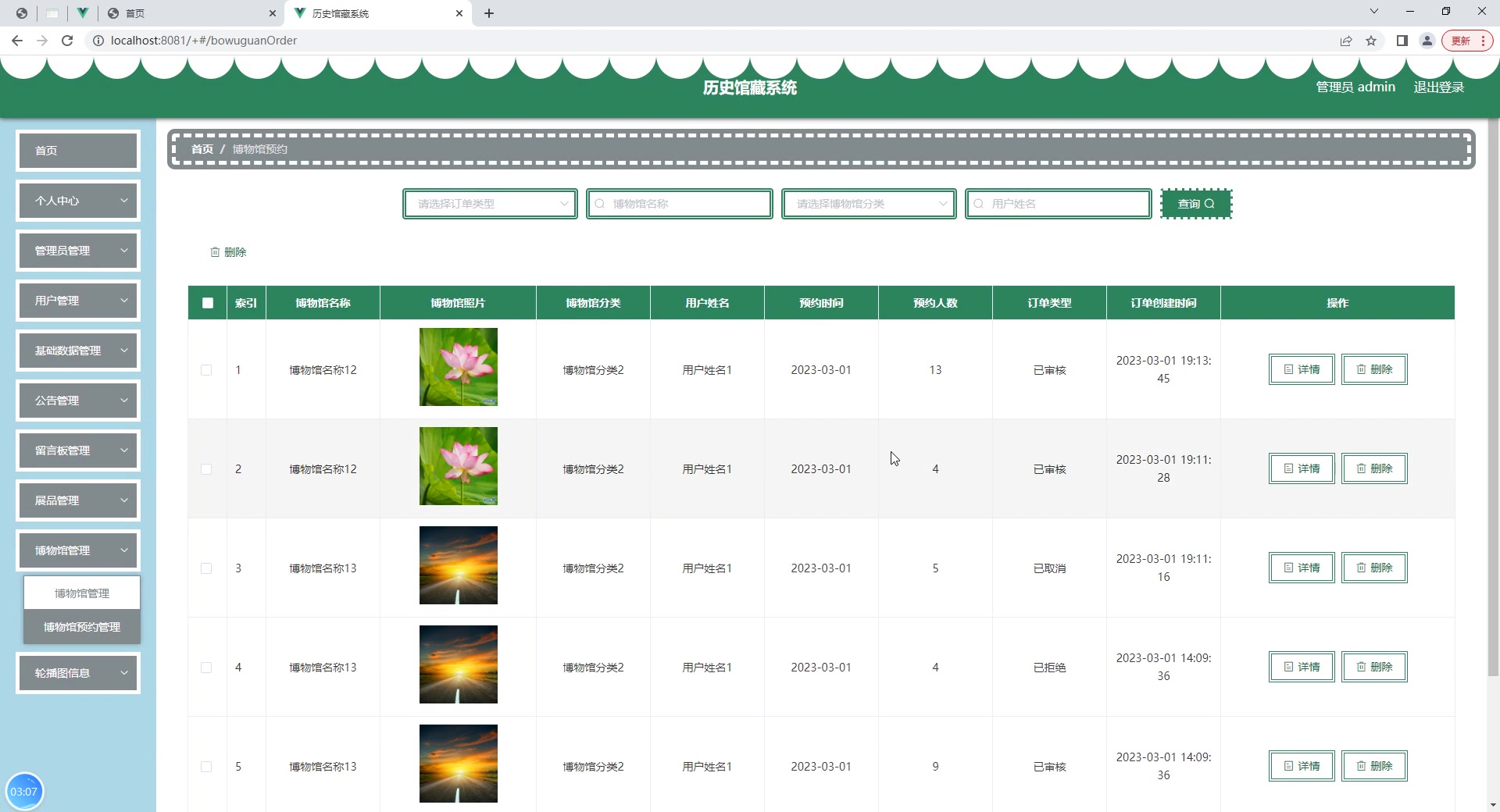Reload the page with refresh icon
Image resolution: width=1500 pixels, height=812 pixels.
[x=67, y=41]
